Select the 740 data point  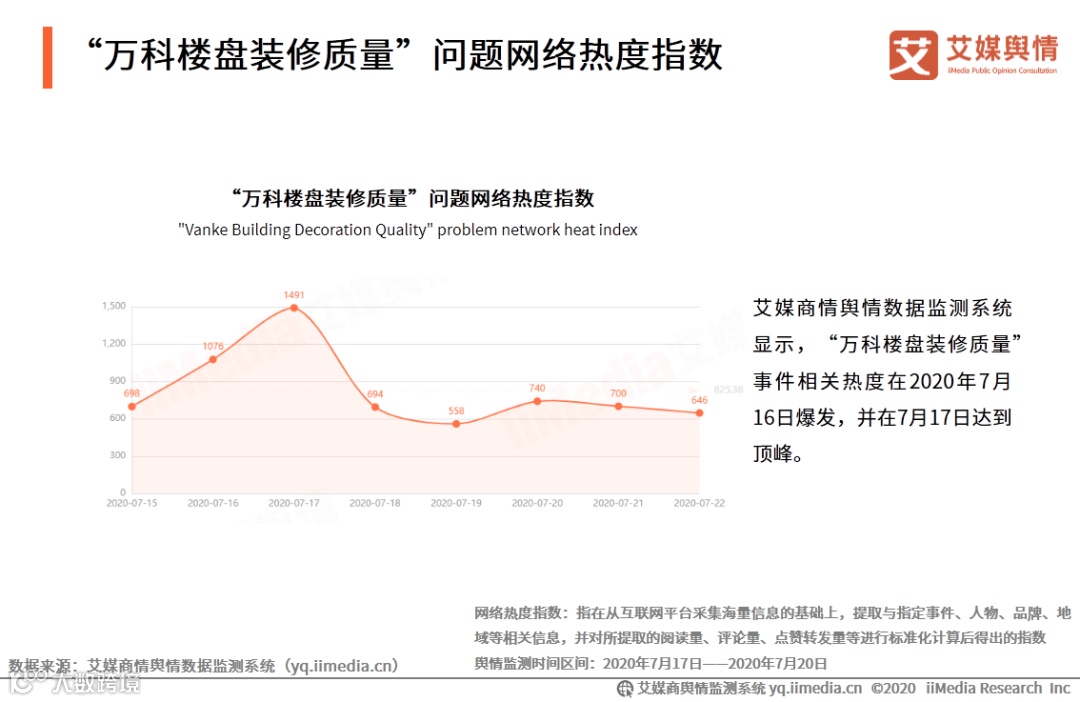(537, 401)
